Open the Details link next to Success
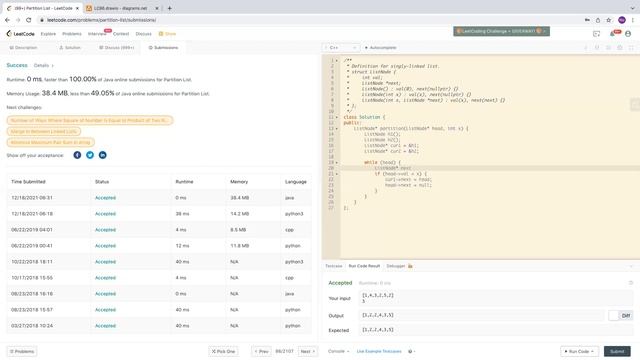Screen dimensions: 640x360 pyautogui.click(x=43, y=66)
